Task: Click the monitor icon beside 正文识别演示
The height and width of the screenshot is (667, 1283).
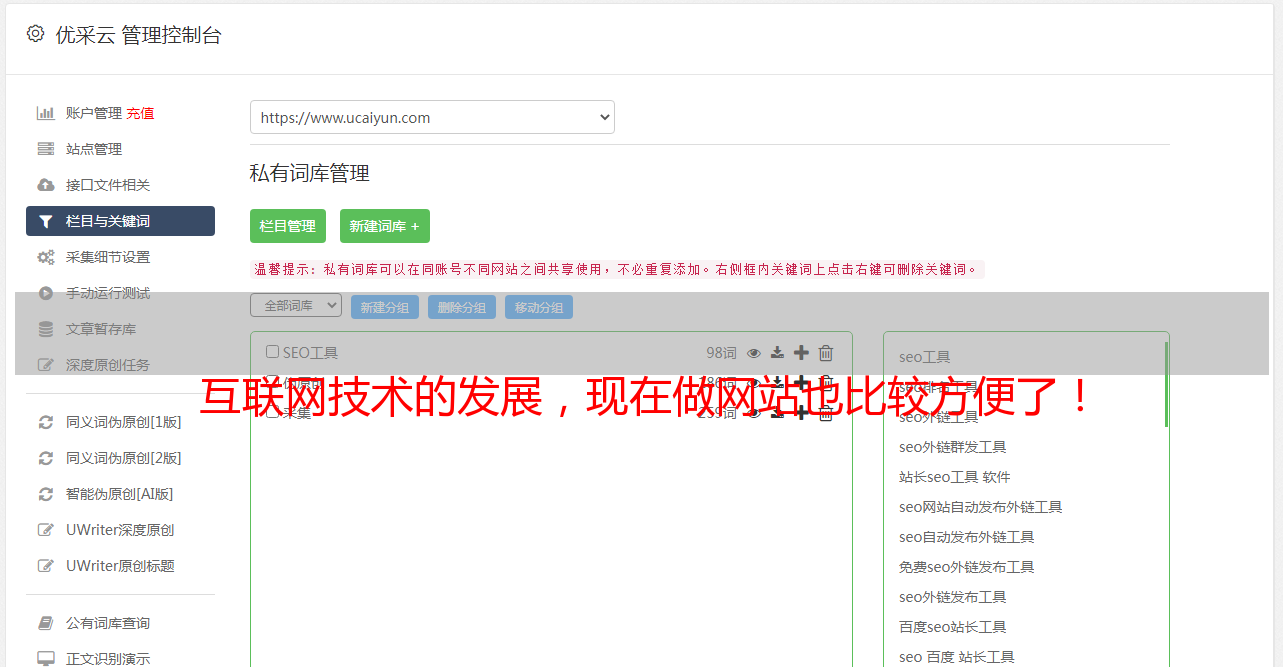Action: [x=46, y=659]
